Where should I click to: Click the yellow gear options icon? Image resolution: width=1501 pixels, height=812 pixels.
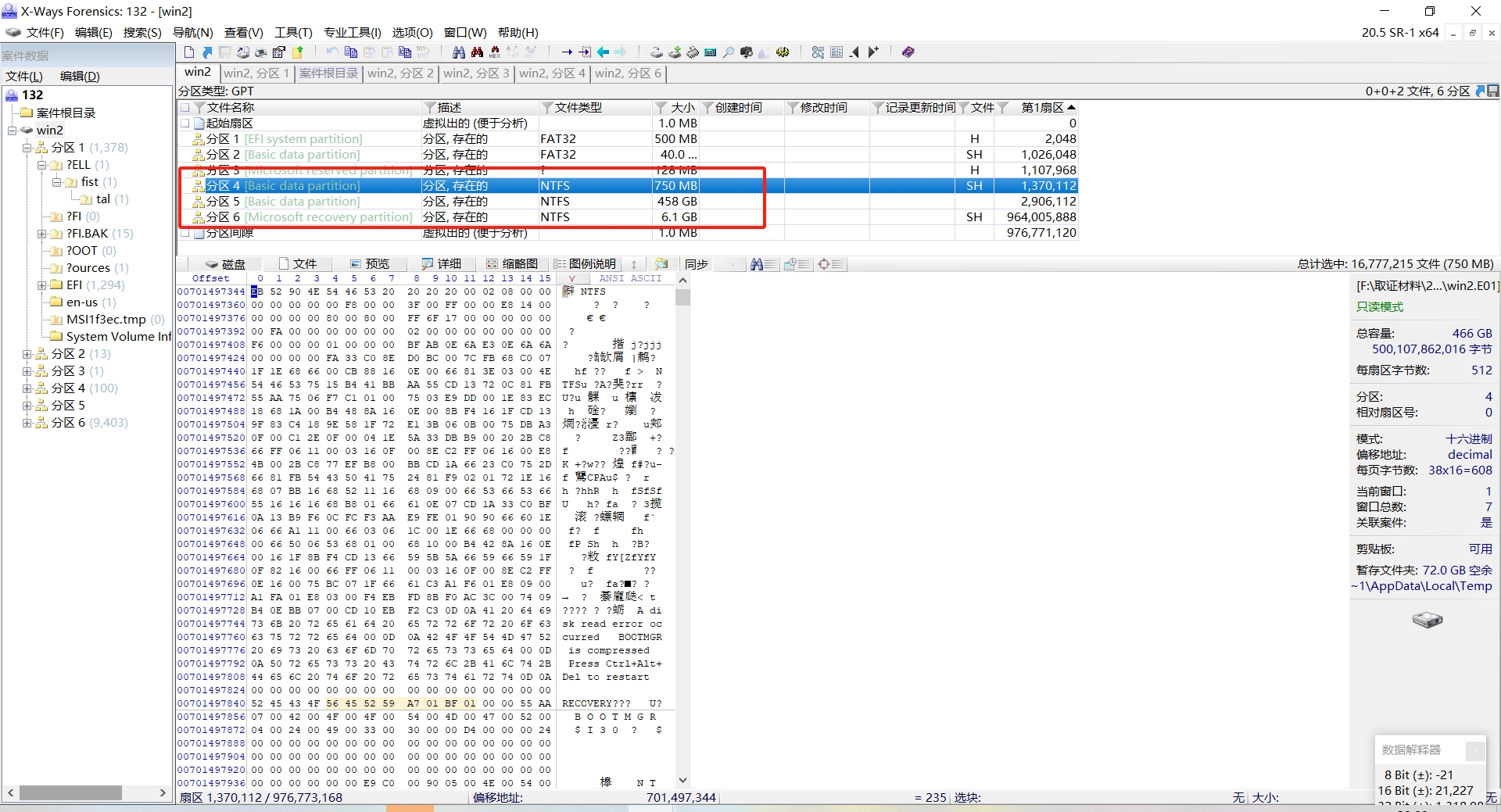[783, 52]
